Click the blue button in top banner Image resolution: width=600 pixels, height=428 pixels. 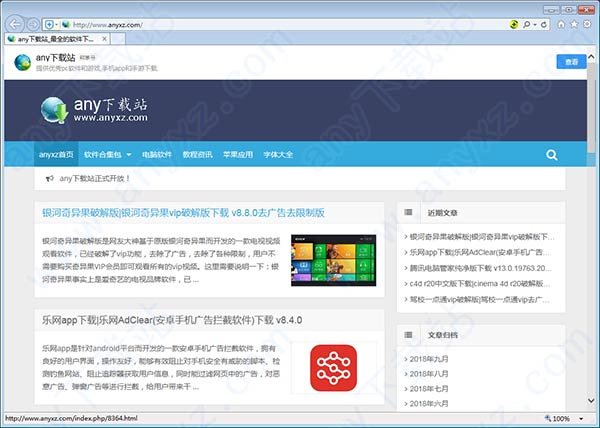(571, 62)
